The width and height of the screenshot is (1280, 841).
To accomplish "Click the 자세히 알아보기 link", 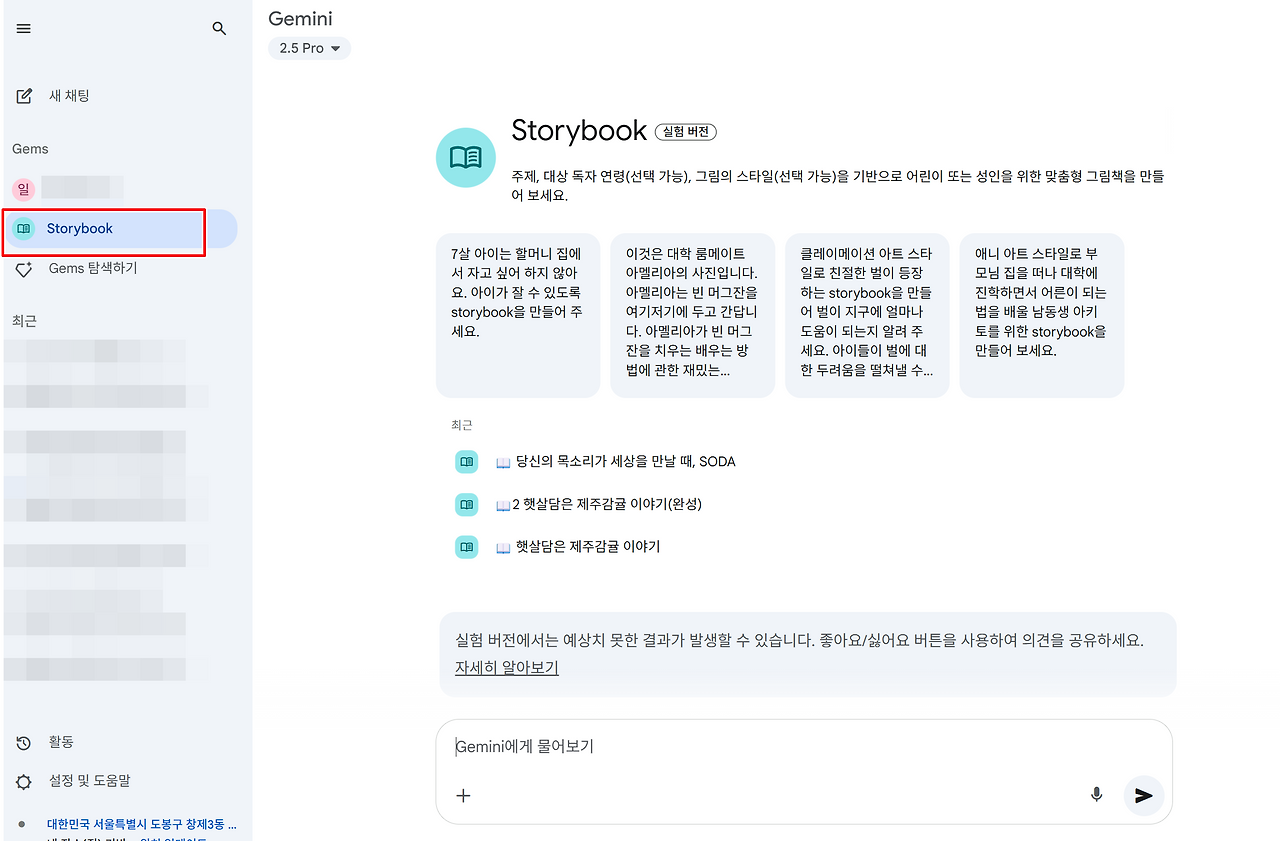I will (507, 668).
